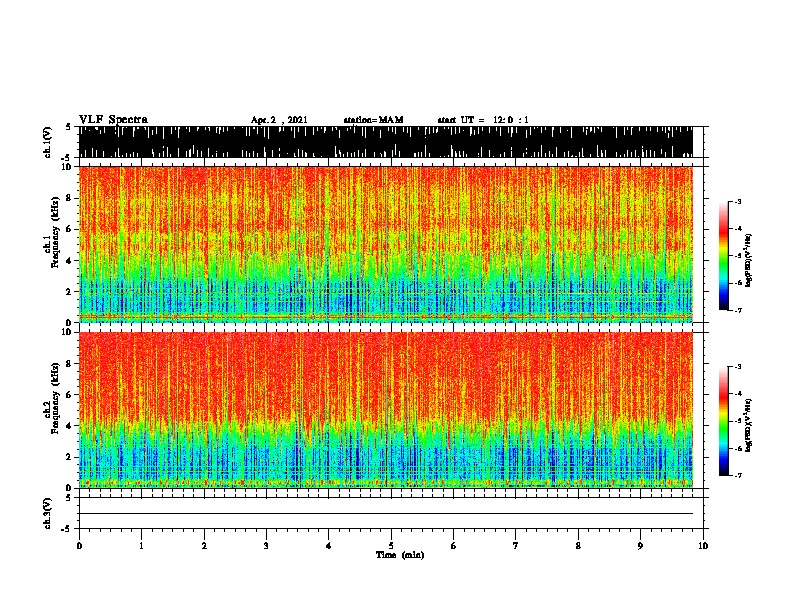
Task: Click the "-7" label on ch.2 color bar
Action: [738, 475]
